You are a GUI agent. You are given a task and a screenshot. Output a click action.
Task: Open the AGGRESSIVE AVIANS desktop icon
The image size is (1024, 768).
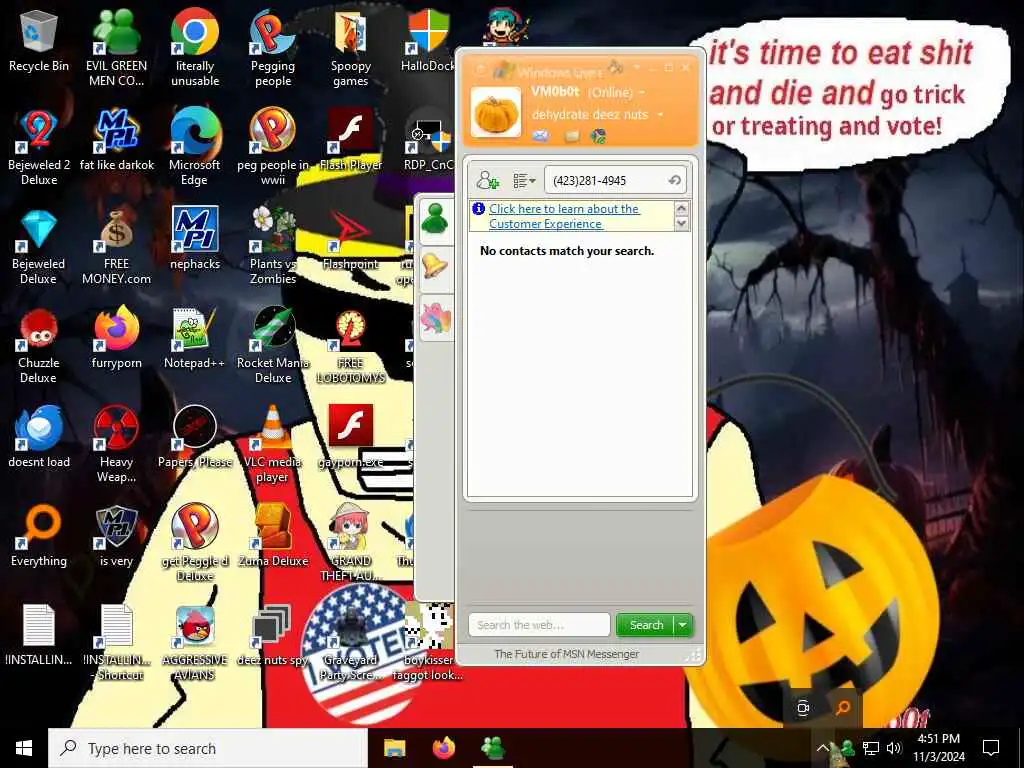pos(195,643)
